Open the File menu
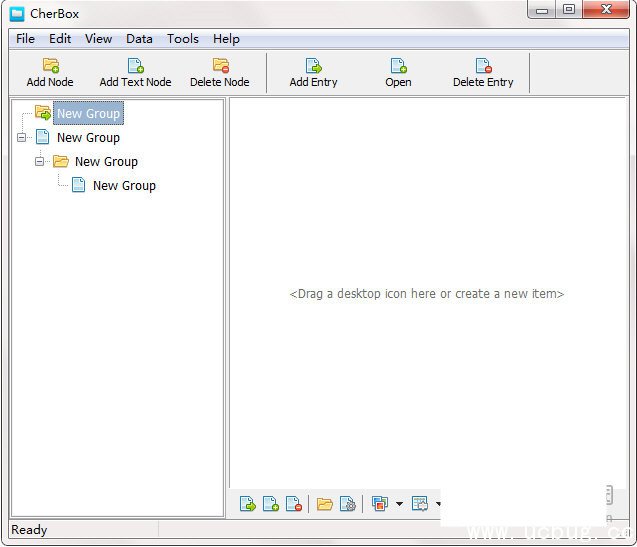637x547 pixels. pos(25,39)
